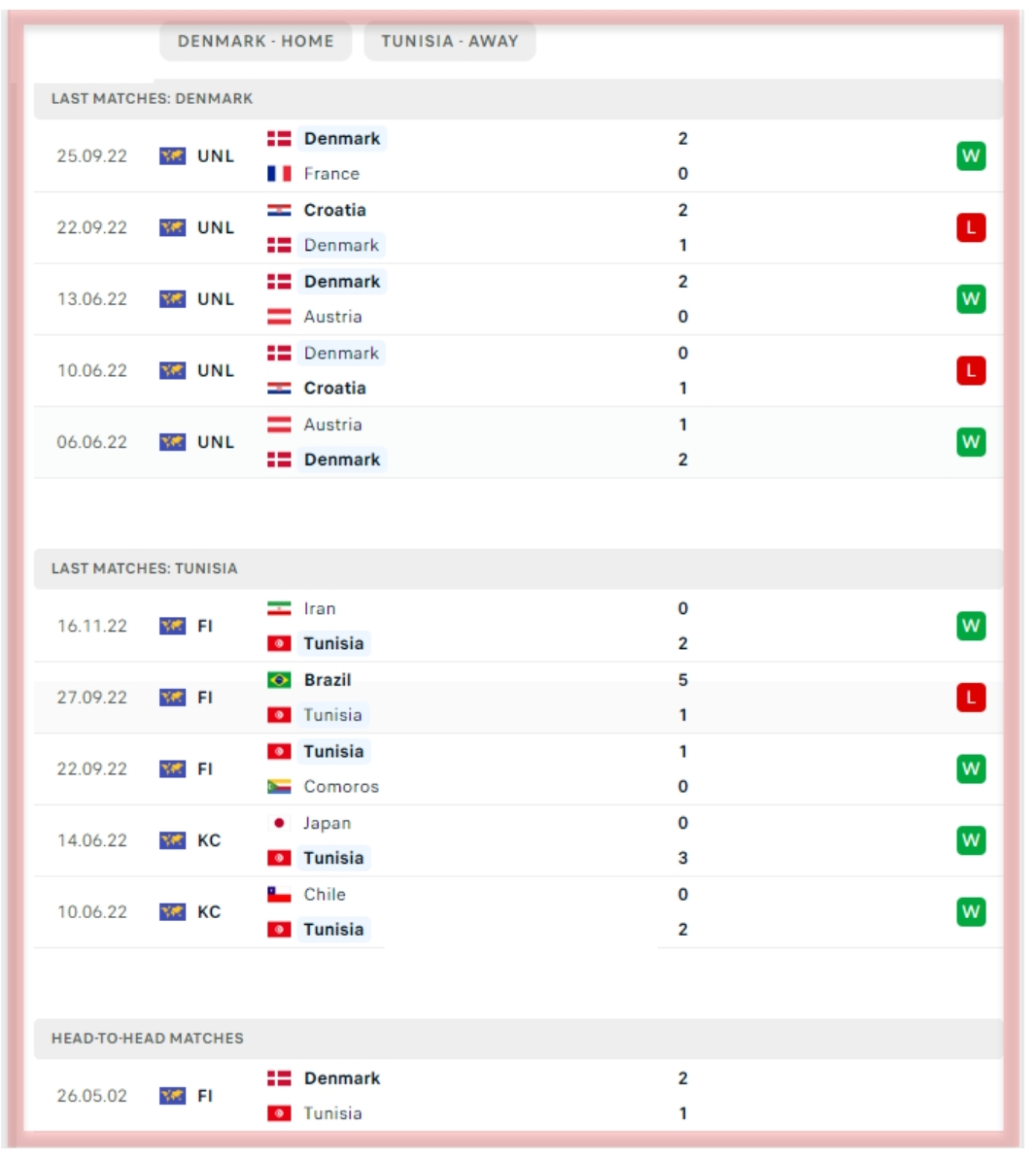Open the 26.05.02 head-to-head match row
Screen dimensions: 1036x1160
click(x=486, y=1096)
